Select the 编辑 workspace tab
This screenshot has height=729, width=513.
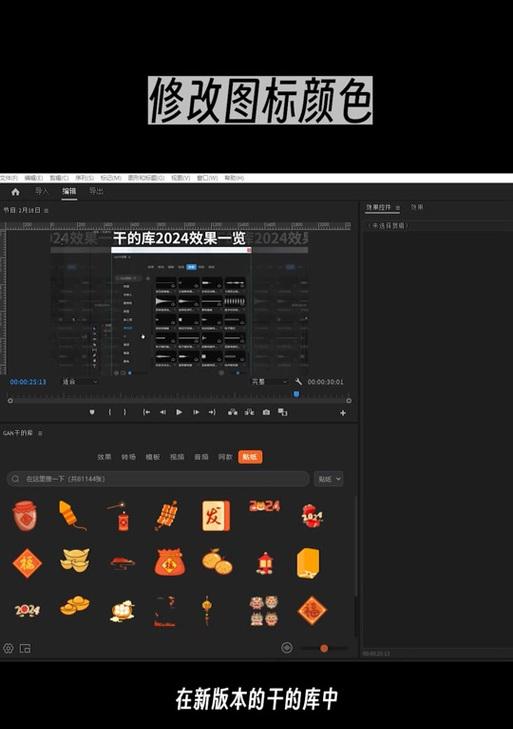pyautogui.click(x=69, y=191)
